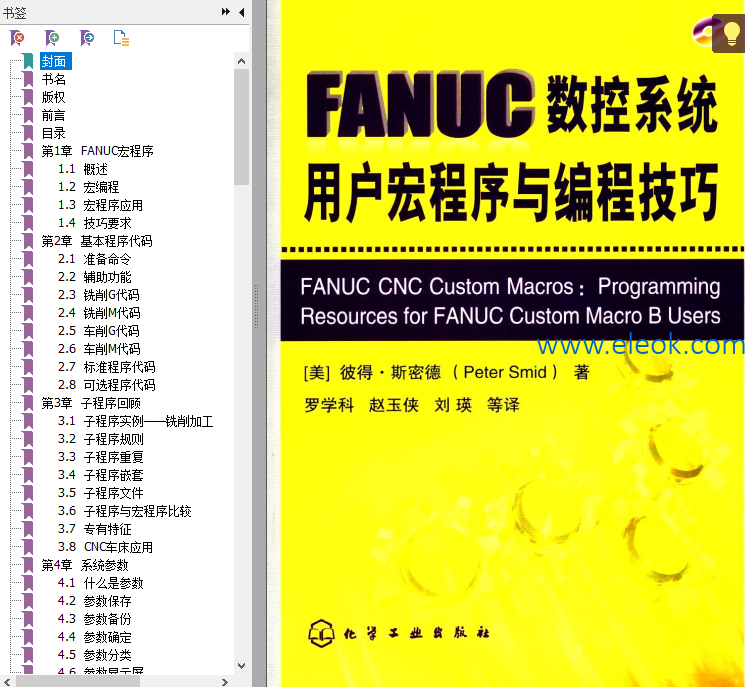Click bookmark ribbon icon beside 第2章
Viewport: 745px width, 687px height.
[x=29, y=241]
